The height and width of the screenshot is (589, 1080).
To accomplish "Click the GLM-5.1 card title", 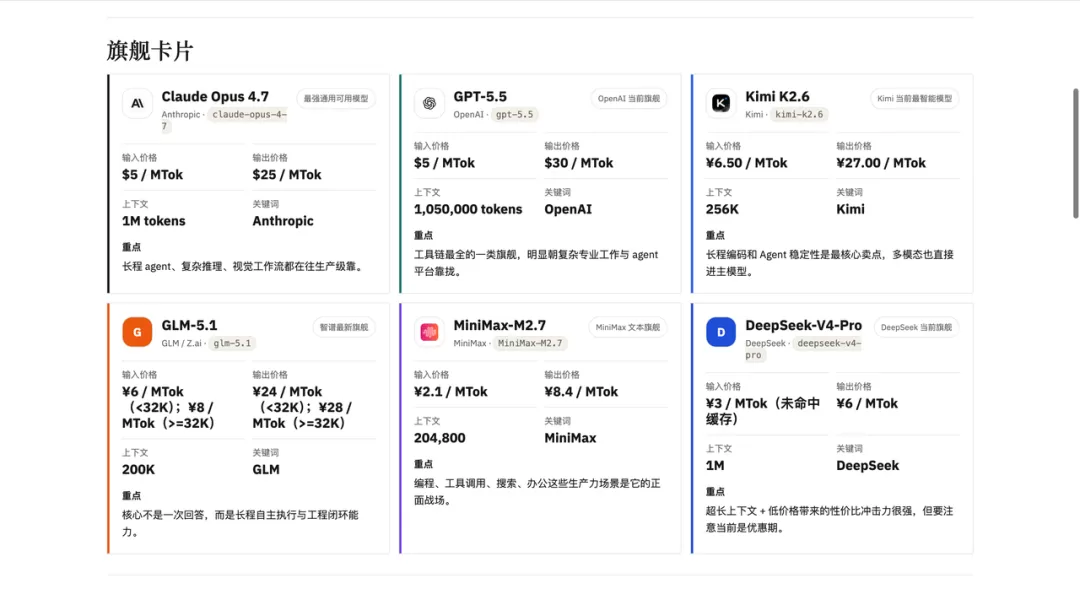I will (x=189, y=325).
